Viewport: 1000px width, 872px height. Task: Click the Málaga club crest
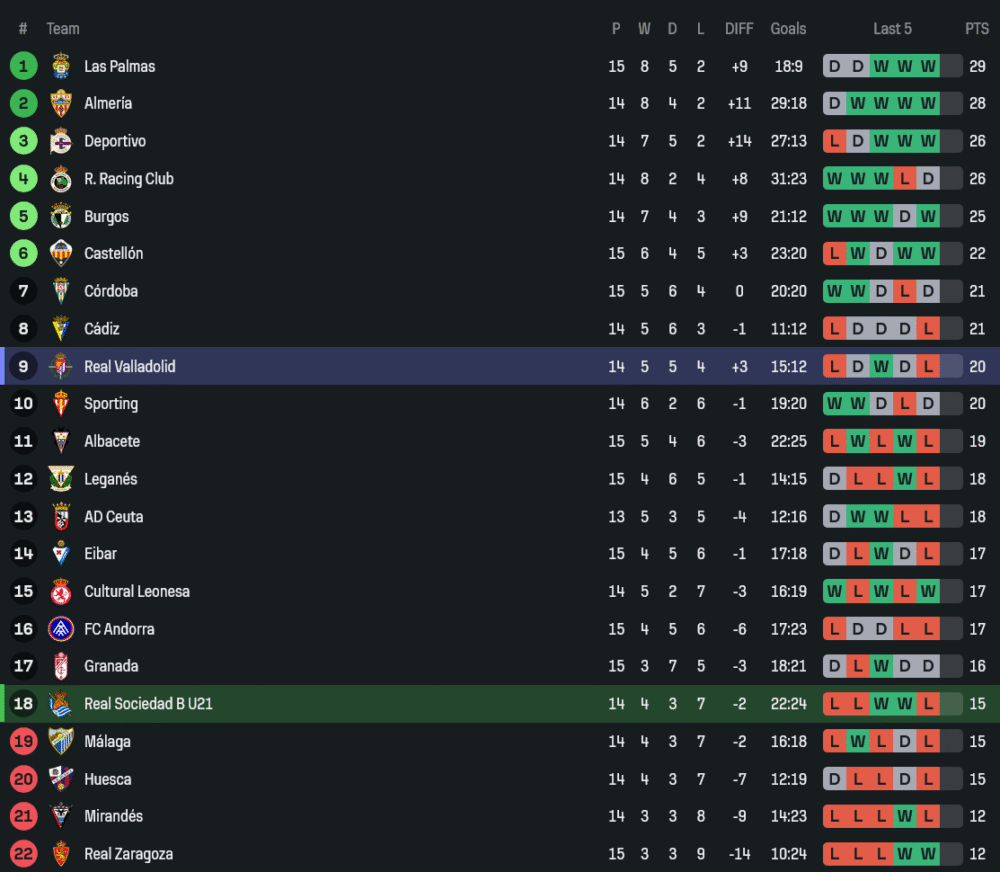click(x=61, y=742)
